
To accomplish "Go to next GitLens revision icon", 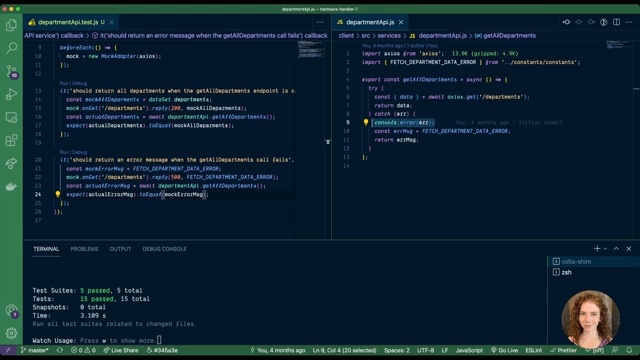I will (x=591, y=22).
